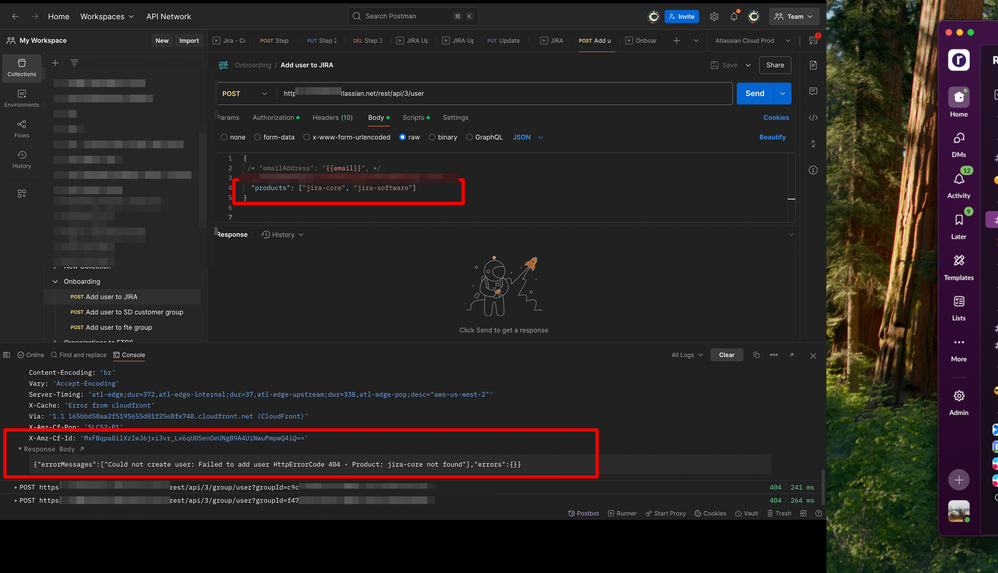Select the binary body type radio

[x=432, y=137]
